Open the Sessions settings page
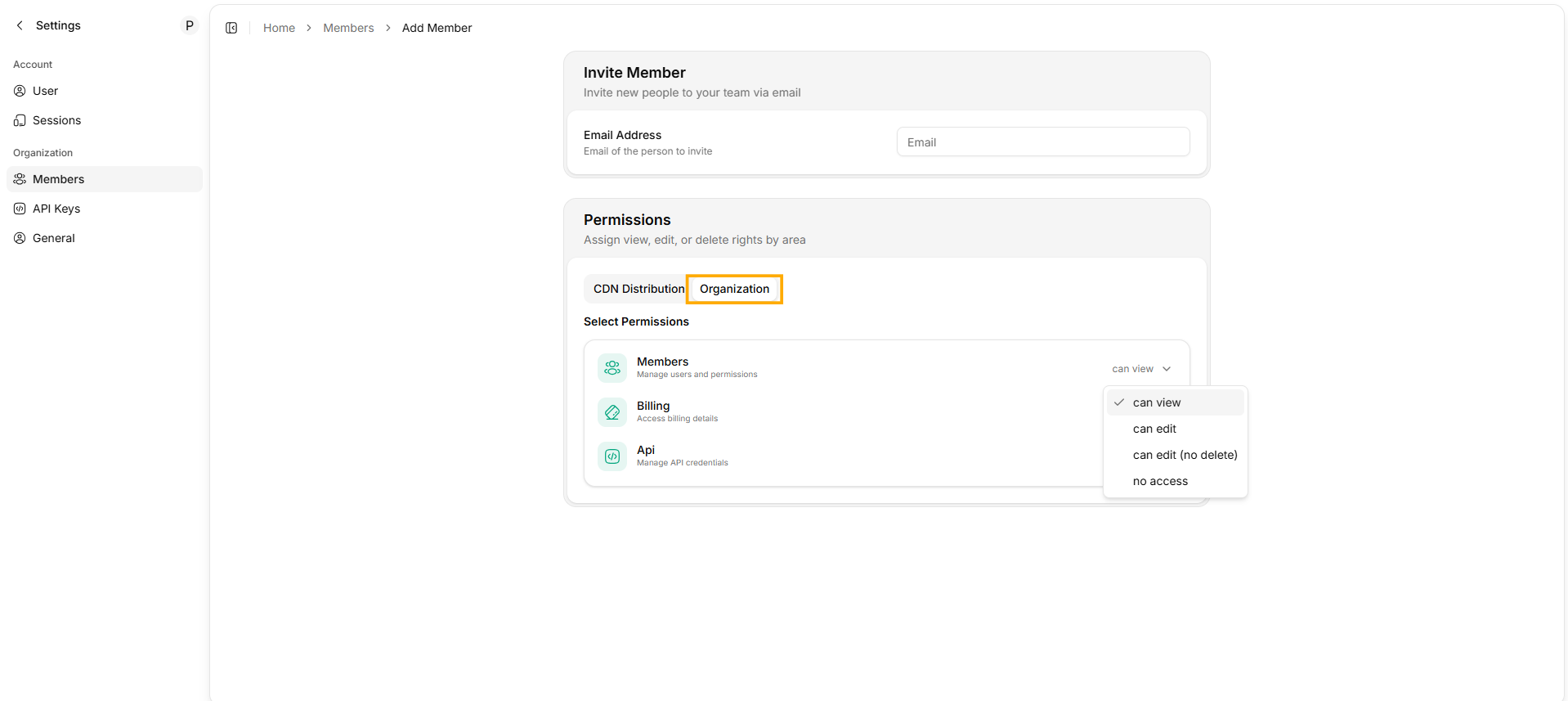 (105, 120)
